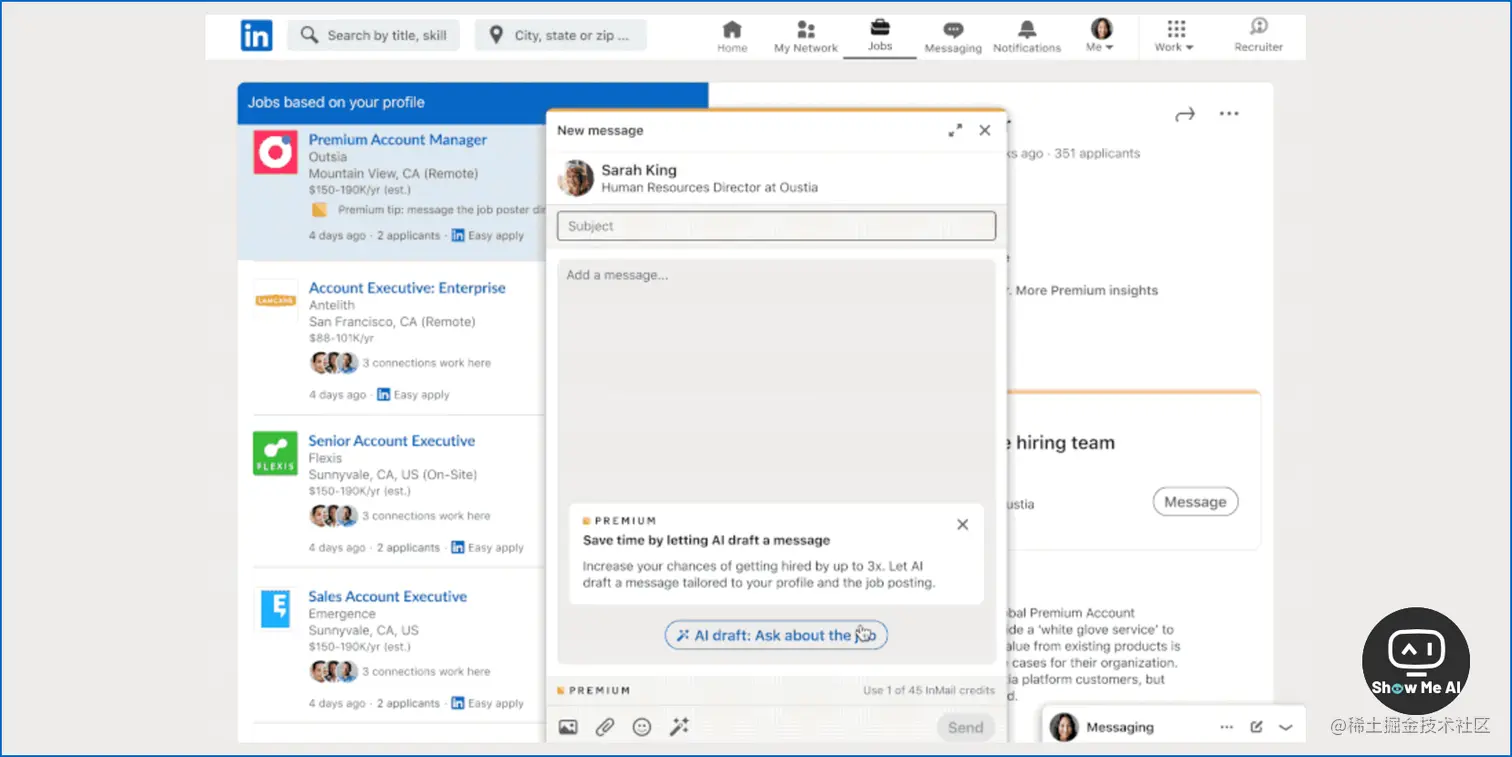This screenshot has width=1512, height=757.
Task: Collapse the Messaging panel chevron
Action: click(x=1286, y=728)
